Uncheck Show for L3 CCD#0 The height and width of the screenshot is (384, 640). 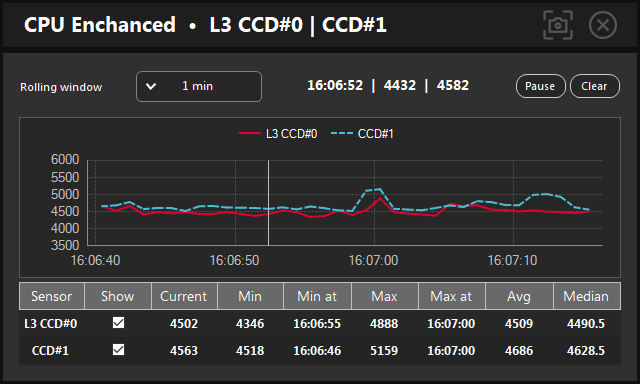tap(118, 323)
